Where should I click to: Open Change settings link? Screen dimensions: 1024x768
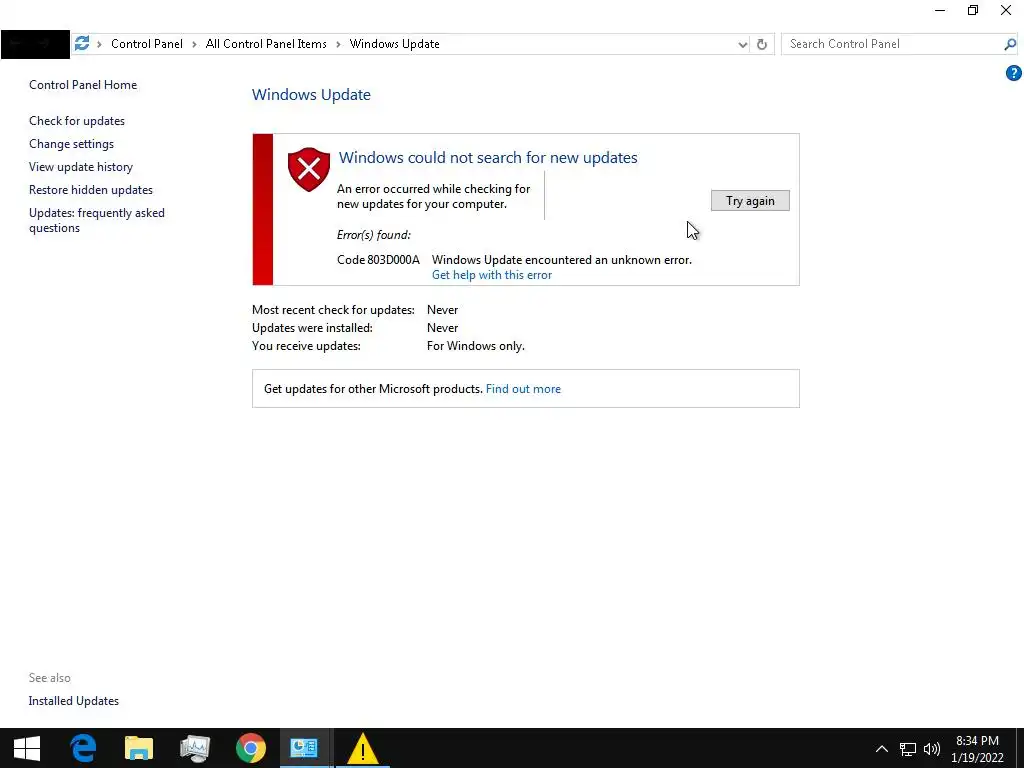(x=71, y=144)
